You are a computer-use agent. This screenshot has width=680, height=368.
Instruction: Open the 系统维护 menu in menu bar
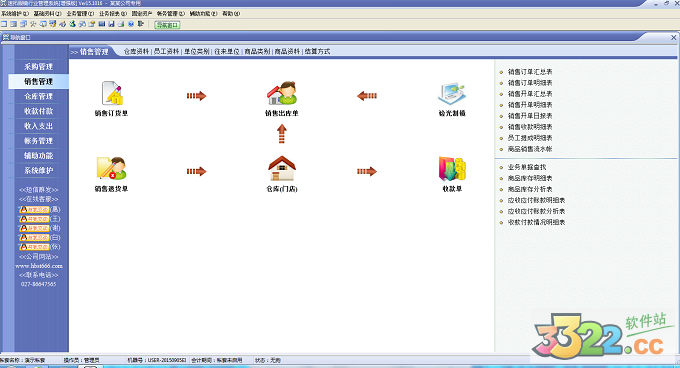[x=15, y=14]
